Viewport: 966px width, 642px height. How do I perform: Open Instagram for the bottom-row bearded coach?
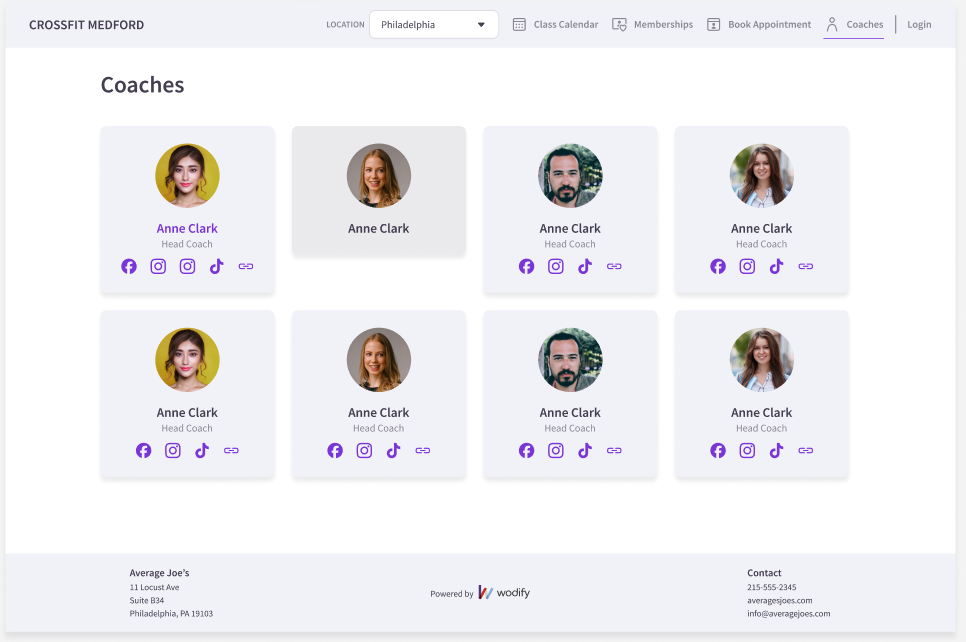(556, 450)
